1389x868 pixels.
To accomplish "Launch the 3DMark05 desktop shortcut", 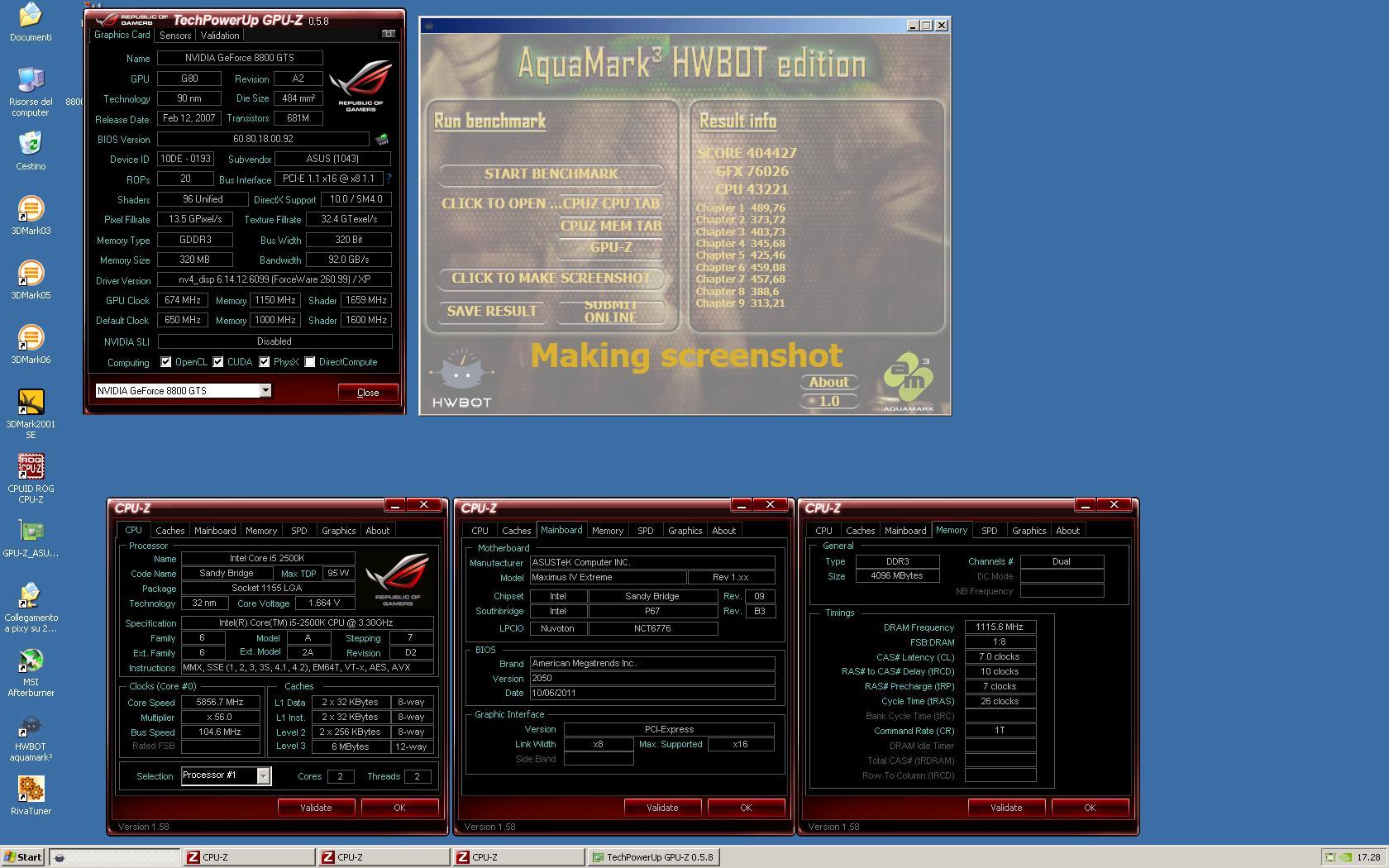I will click(31, 280).
